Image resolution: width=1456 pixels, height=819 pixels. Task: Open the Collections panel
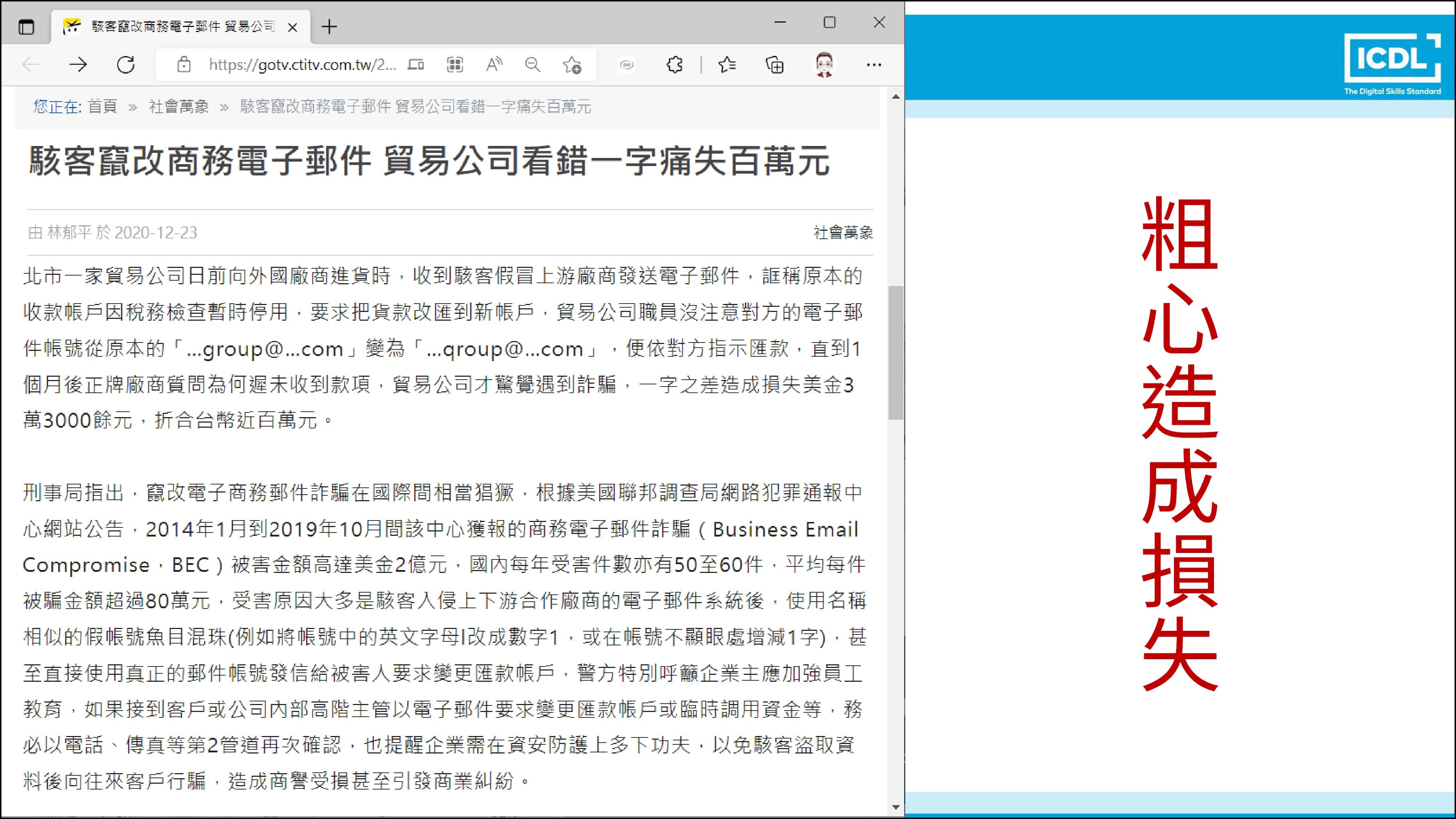point(774,65)
